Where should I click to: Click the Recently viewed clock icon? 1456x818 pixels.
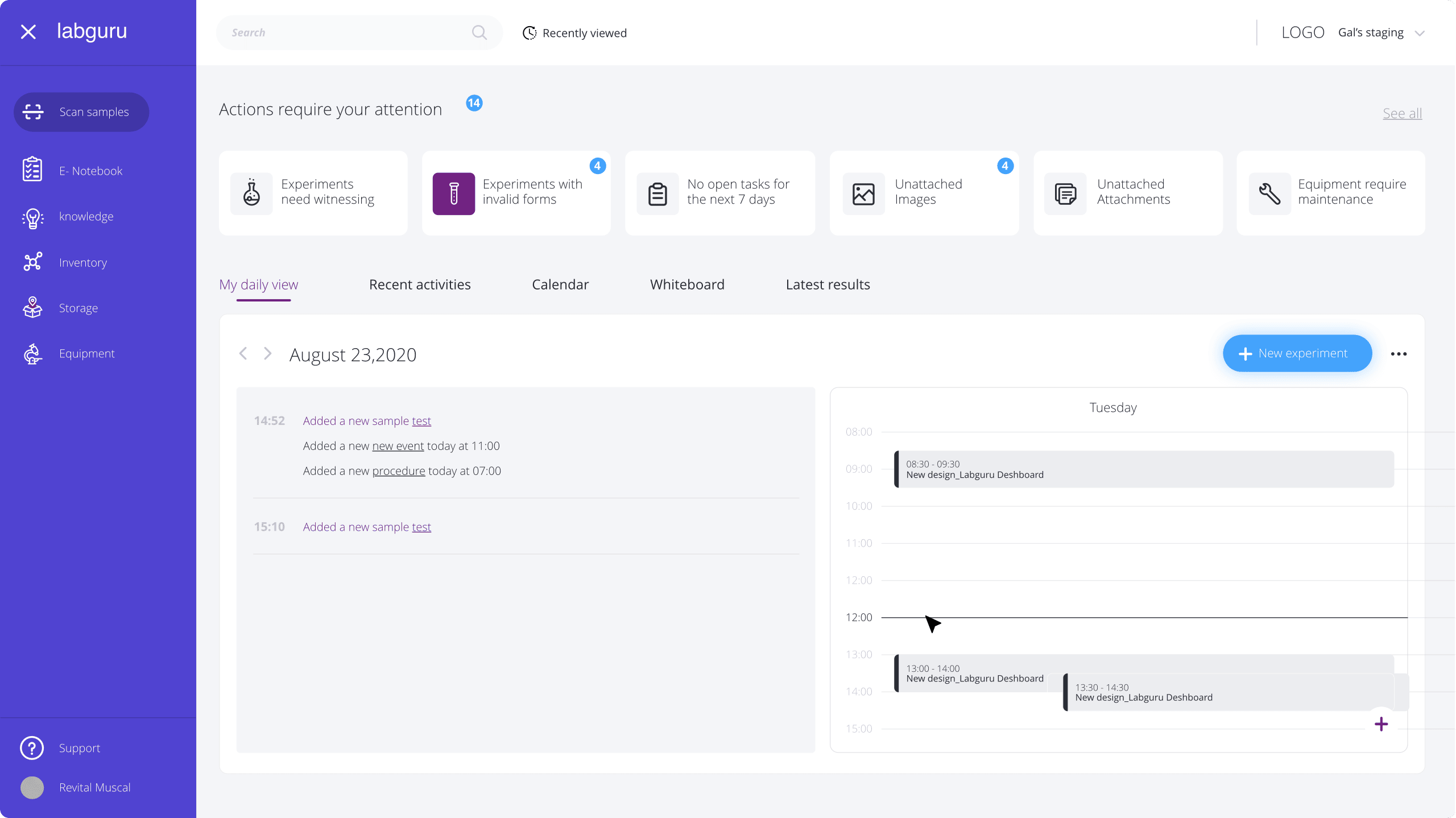[530, 32]
